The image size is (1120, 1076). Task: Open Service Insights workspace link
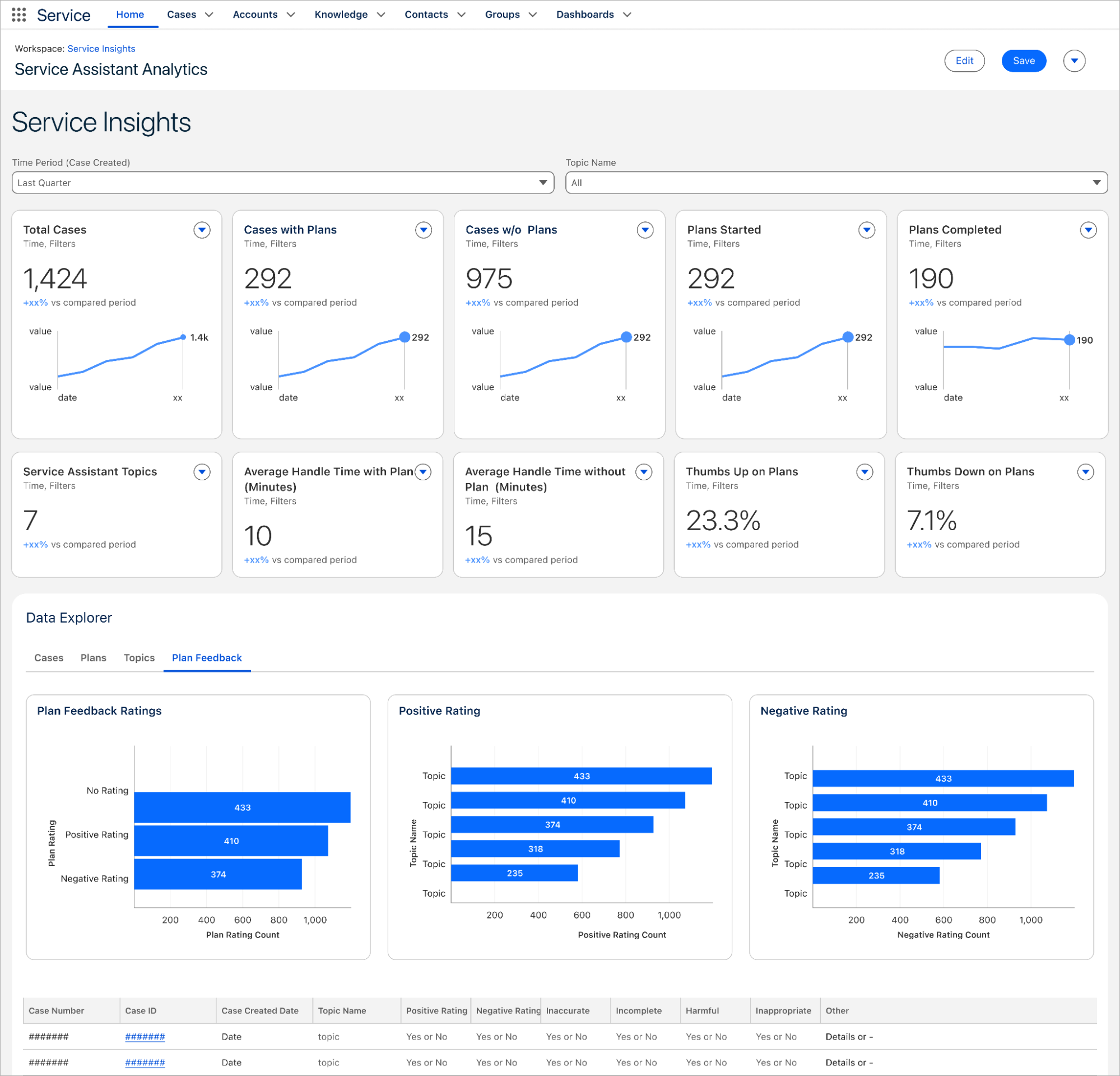(102, 49)
